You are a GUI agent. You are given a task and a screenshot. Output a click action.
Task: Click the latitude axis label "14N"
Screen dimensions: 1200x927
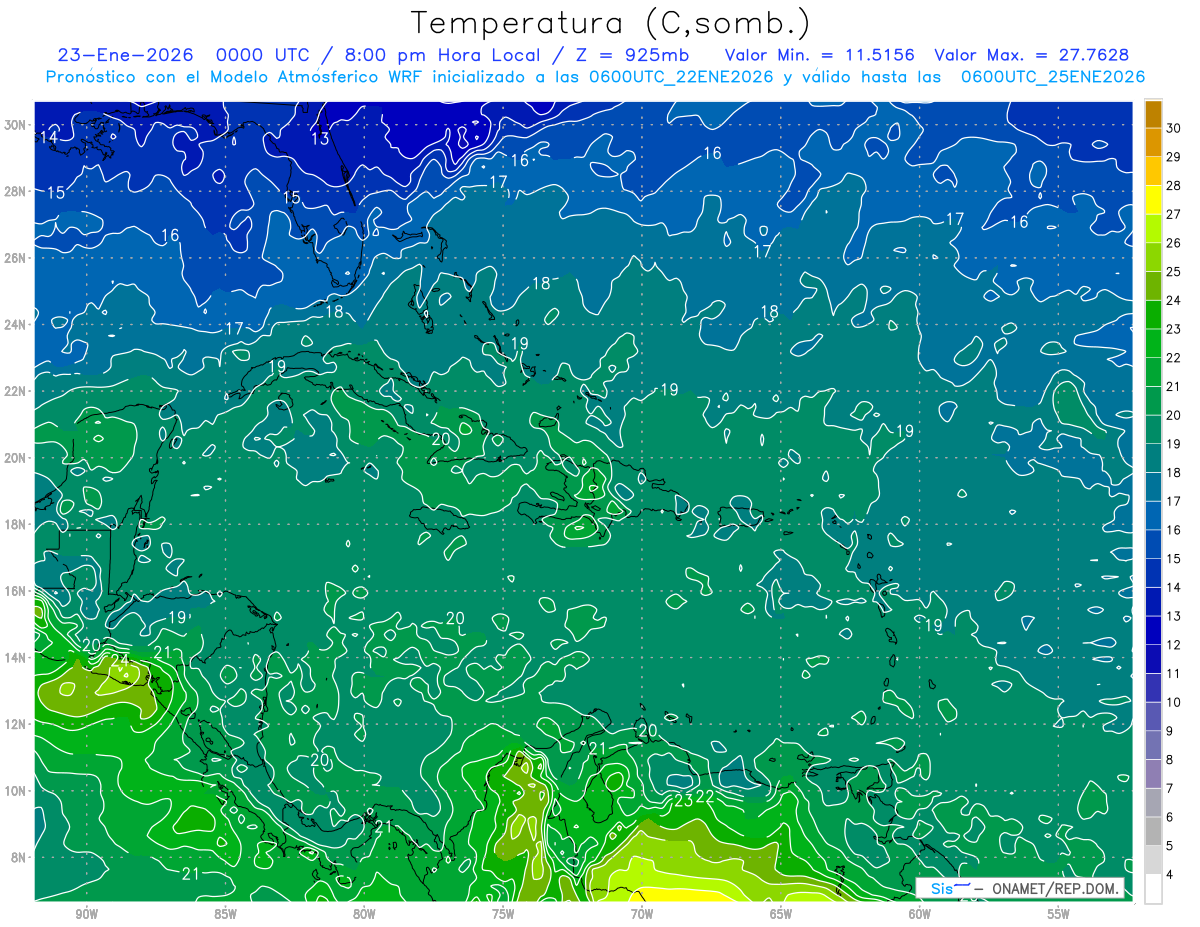tap(17, 657)
